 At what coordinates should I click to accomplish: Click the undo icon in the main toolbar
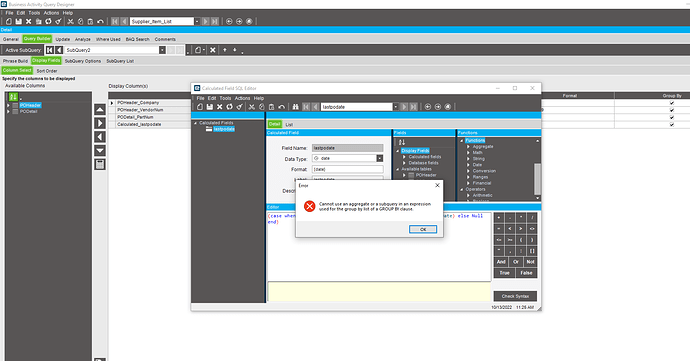click(100, 21)
